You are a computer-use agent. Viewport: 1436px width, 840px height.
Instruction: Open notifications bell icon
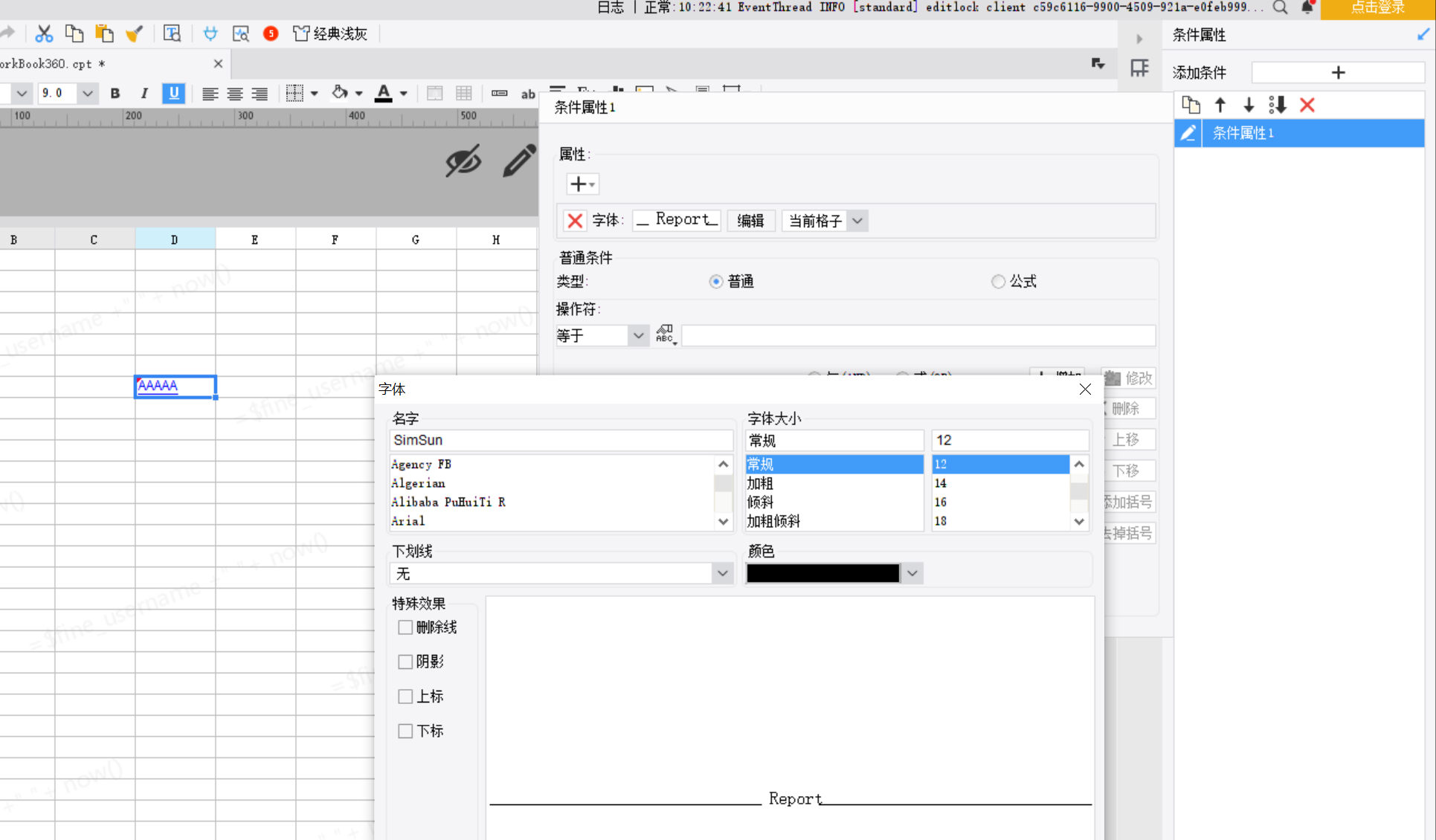1308,7
